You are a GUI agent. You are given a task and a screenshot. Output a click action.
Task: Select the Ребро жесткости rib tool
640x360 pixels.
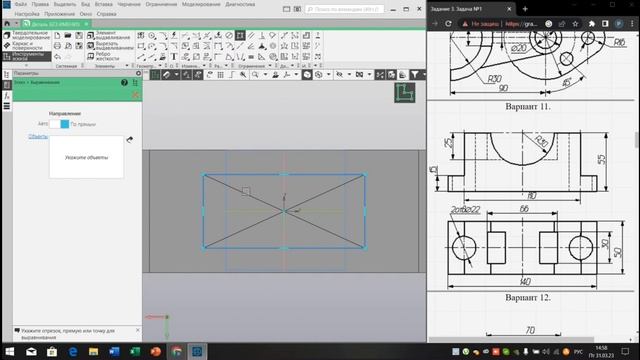[x=104, y=56]
